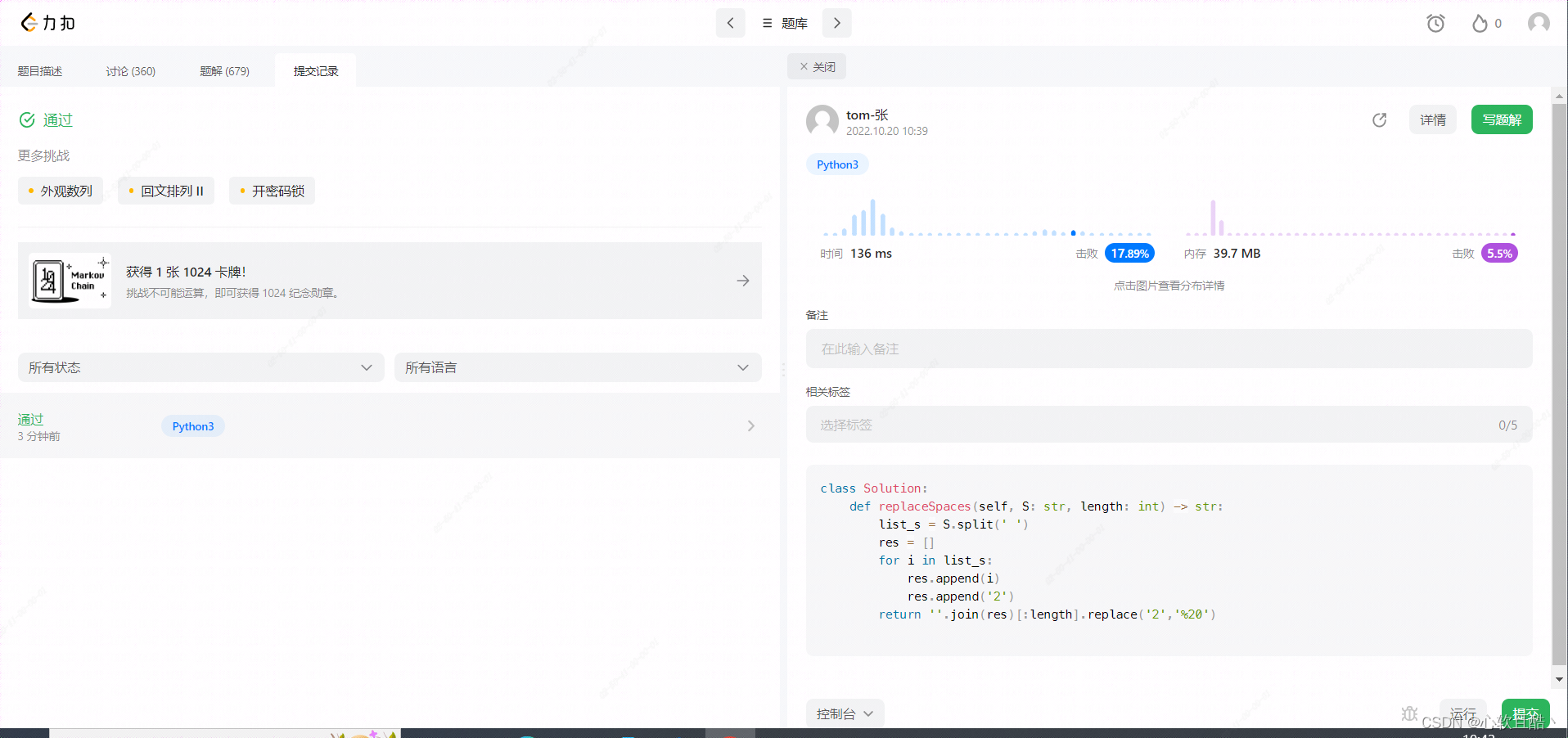Go to previous problem with left arrow
Viewport: 1568px width, 738px height.
point(730,23)
